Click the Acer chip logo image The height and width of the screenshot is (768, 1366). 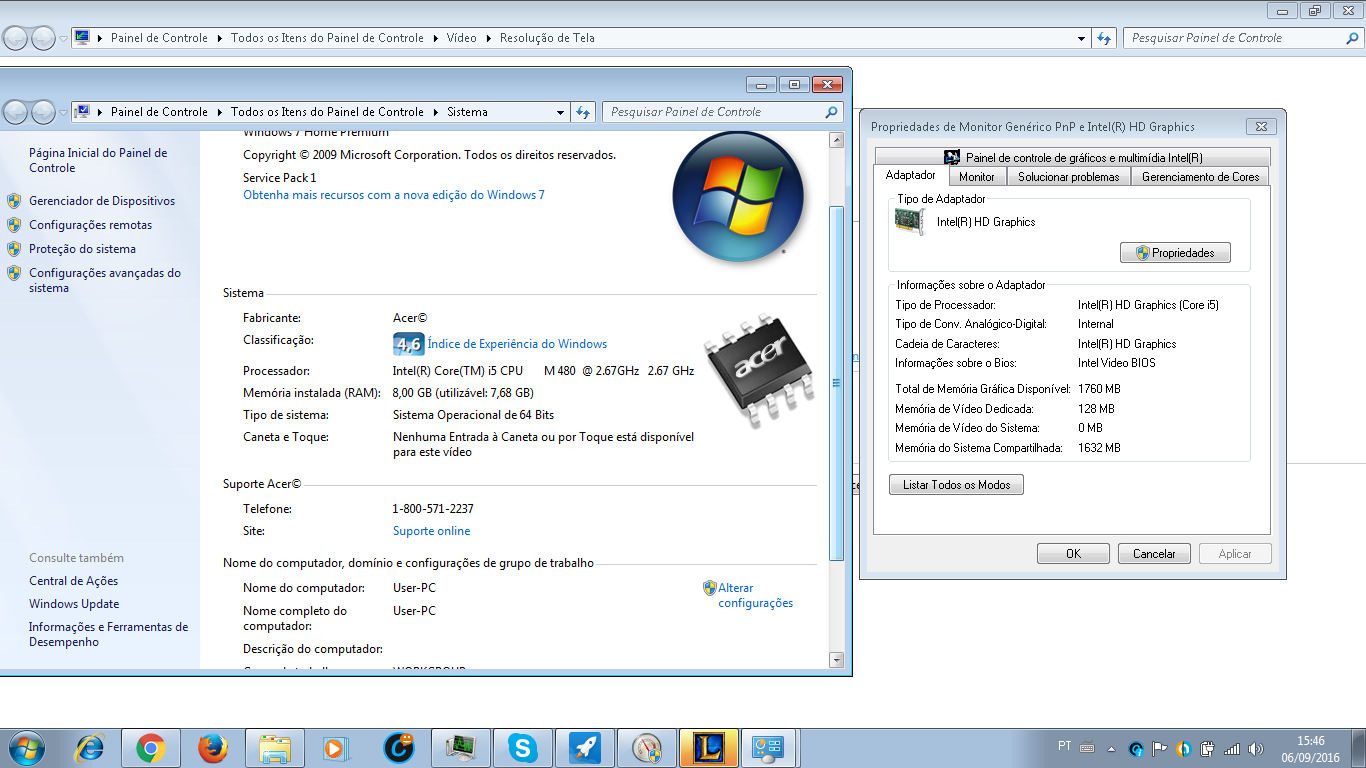click(x=760, y=370)
